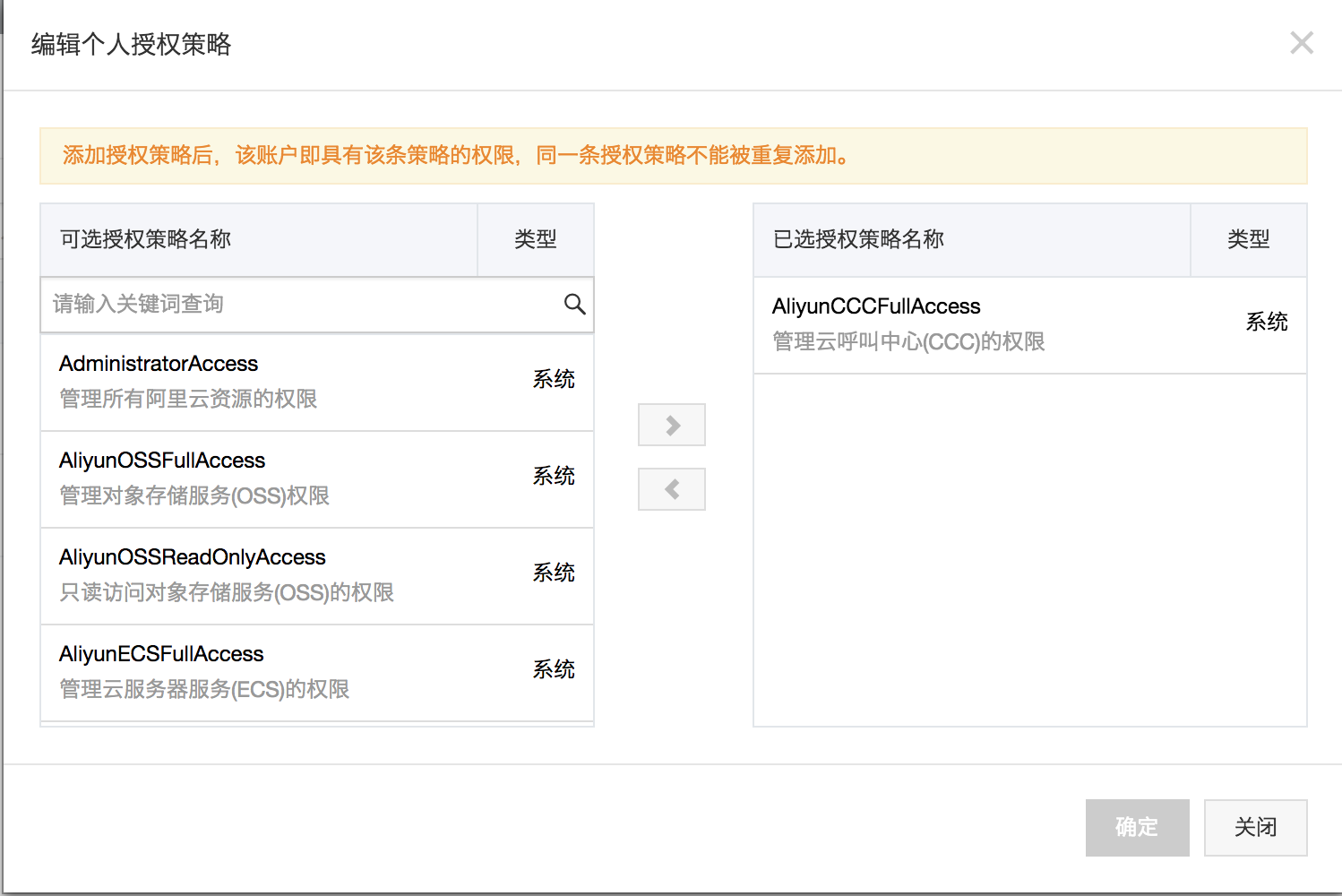The width and height of the screenshot is (1342, 896).
Task: Click 系统 type of AliyunCCCFullAccess row
Action: click(x=1267, y=322)
